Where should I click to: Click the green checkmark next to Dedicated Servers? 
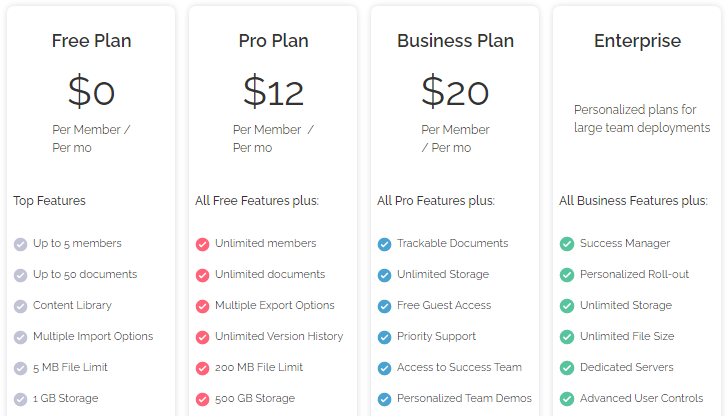[567, 368]
